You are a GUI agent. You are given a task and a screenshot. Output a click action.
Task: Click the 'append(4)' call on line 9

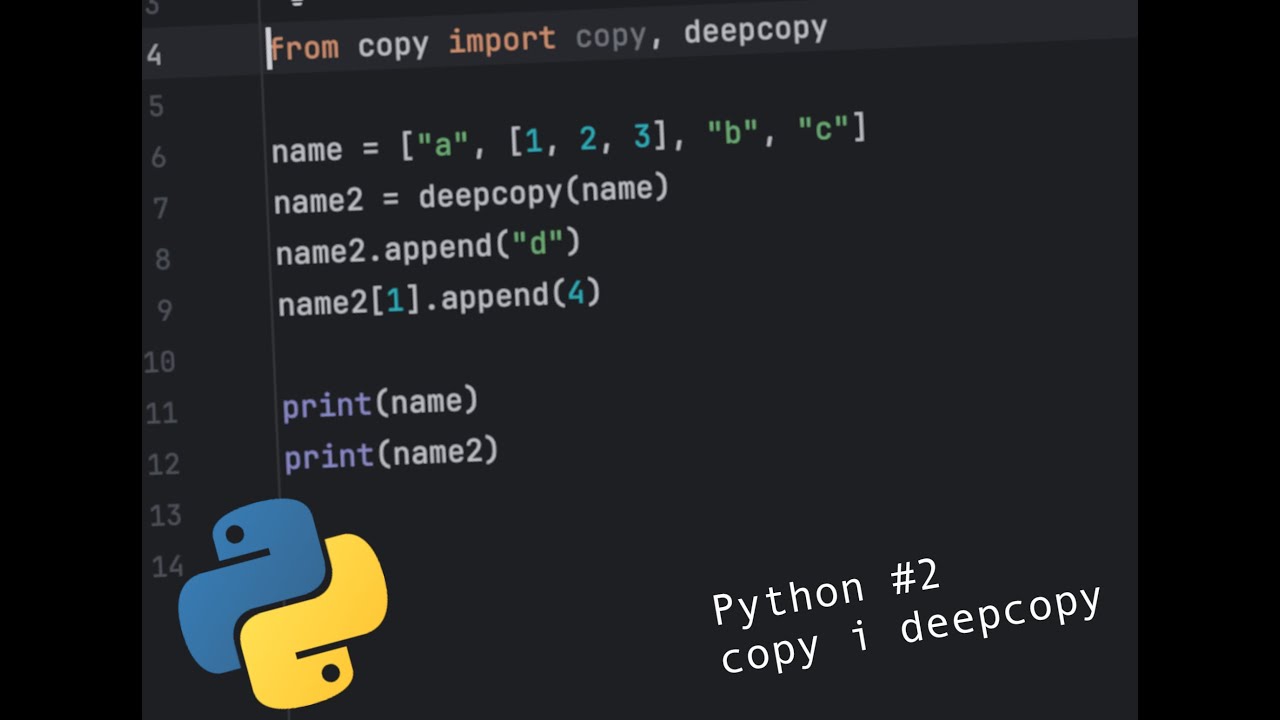pyautogui.click(x=520, y=296)
